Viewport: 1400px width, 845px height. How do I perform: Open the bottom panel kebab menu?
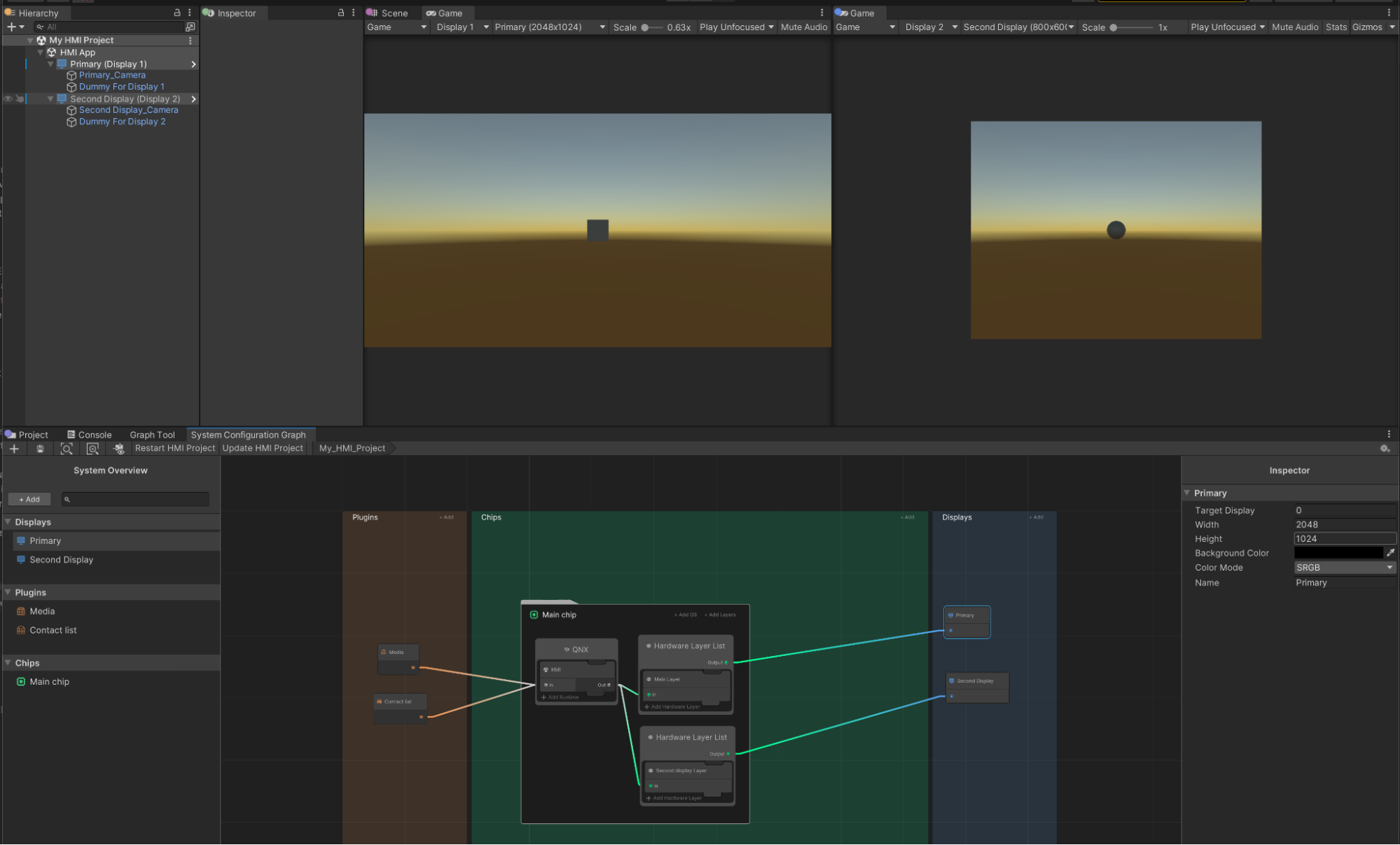[x=1389, y=435]
